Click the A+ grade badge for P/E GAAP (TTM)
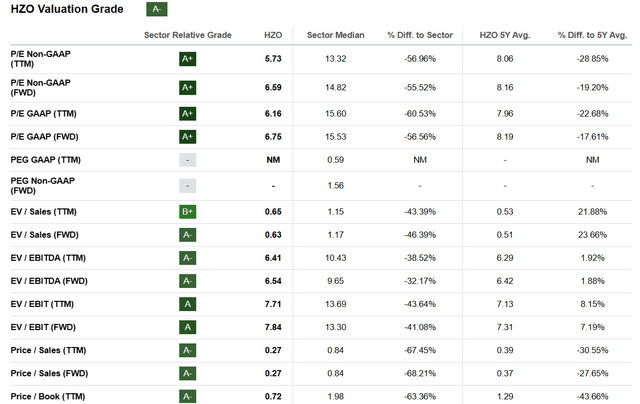 (187, 113)
